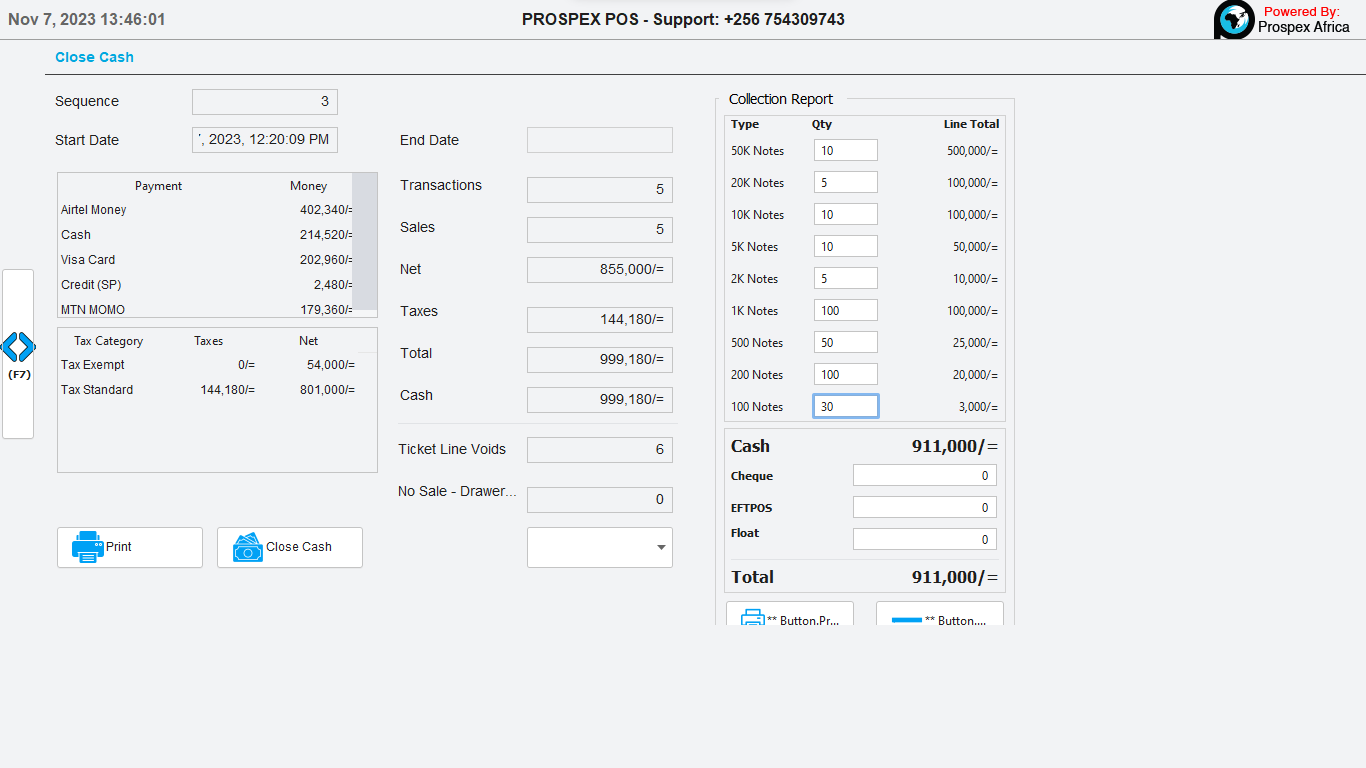The height and width of the screenshot is (768, 1366).
Task: Click the blue bar icon button in Collection Report
Action: pyautogui.click(x=906, y=620)
